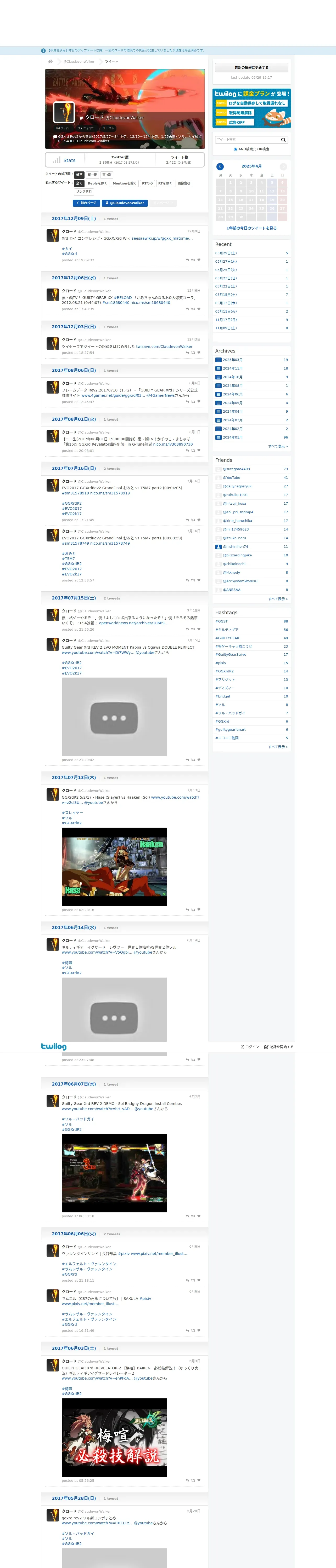The height and width of the screenshot is (1568, 336).
Task: Open the Hase vs Haaken video thumbnail
Action: click(114, 867)
